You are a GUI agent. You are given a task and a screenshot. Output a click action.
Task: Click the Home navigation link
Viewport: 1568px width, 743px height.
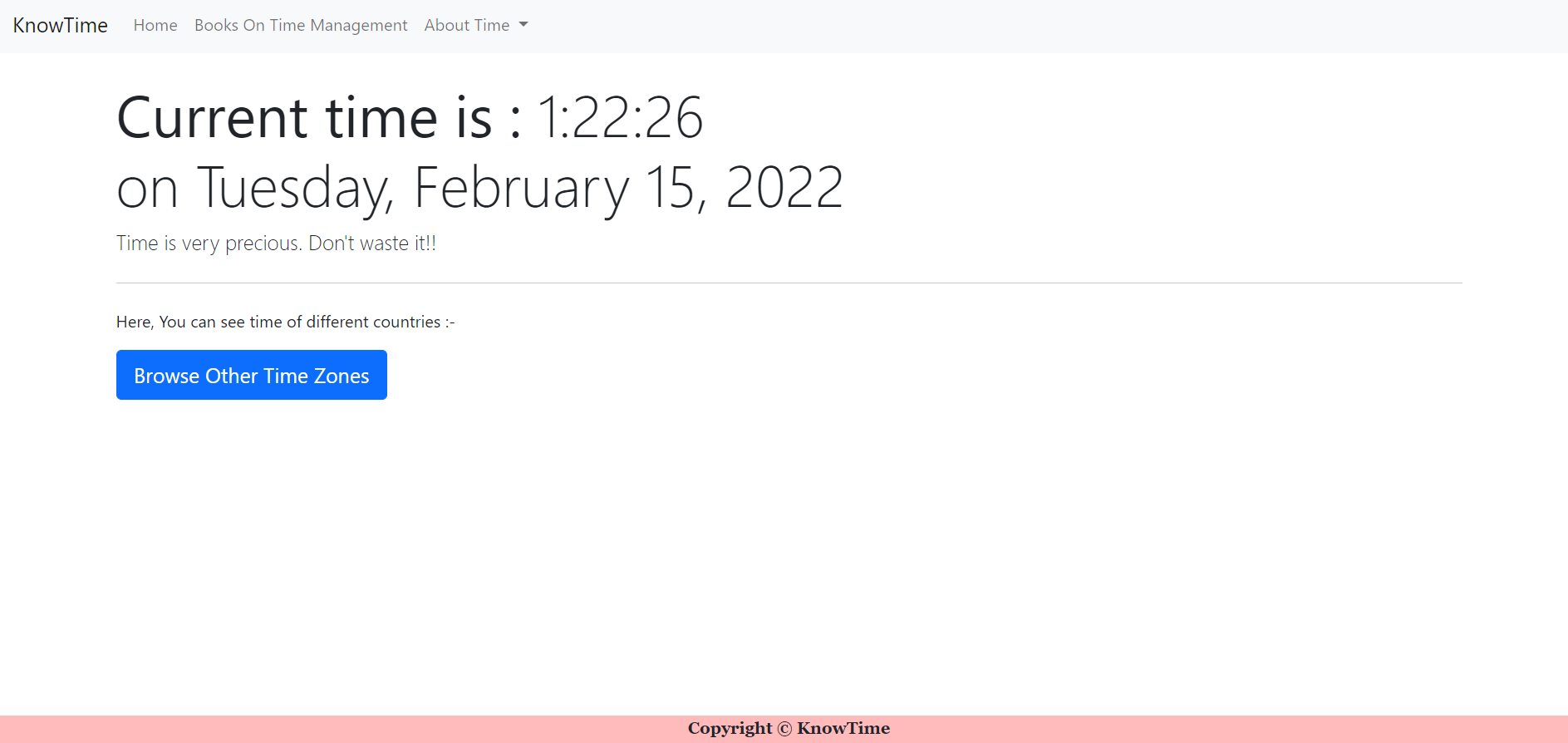pos(155,25)
